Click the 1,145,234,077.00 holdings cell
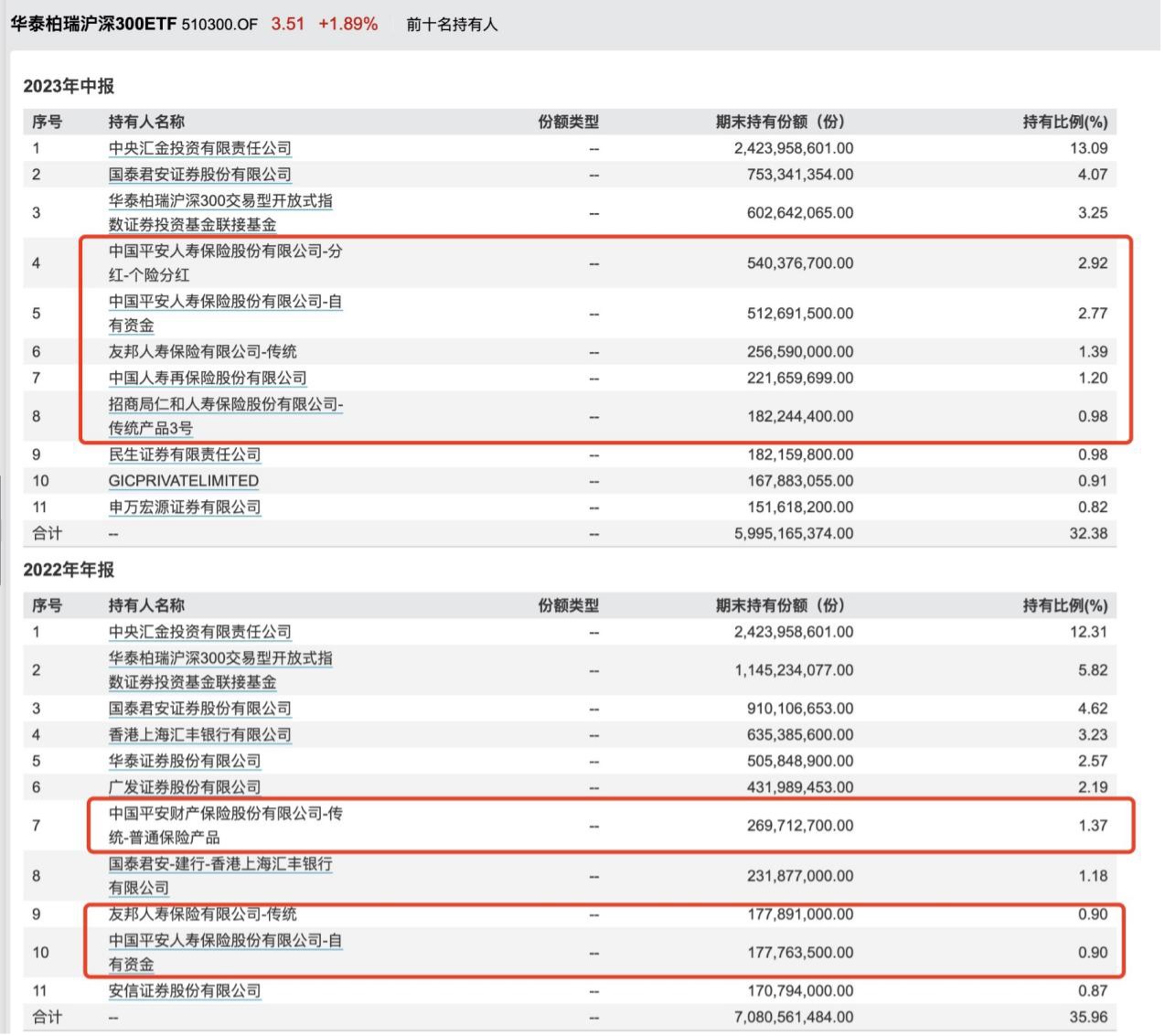Screen dimensions: 1165x1036 coord(794,671)
